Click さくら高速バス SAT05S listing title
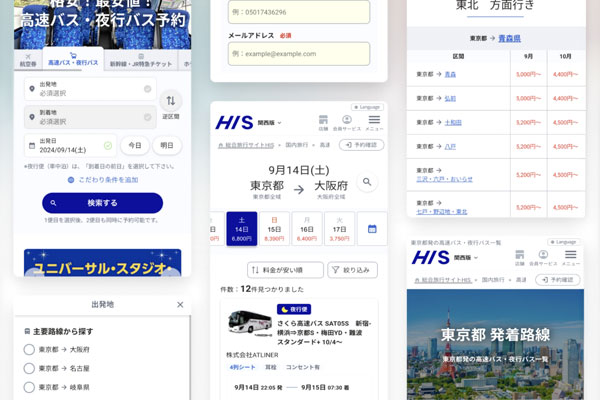 (324, 333)
